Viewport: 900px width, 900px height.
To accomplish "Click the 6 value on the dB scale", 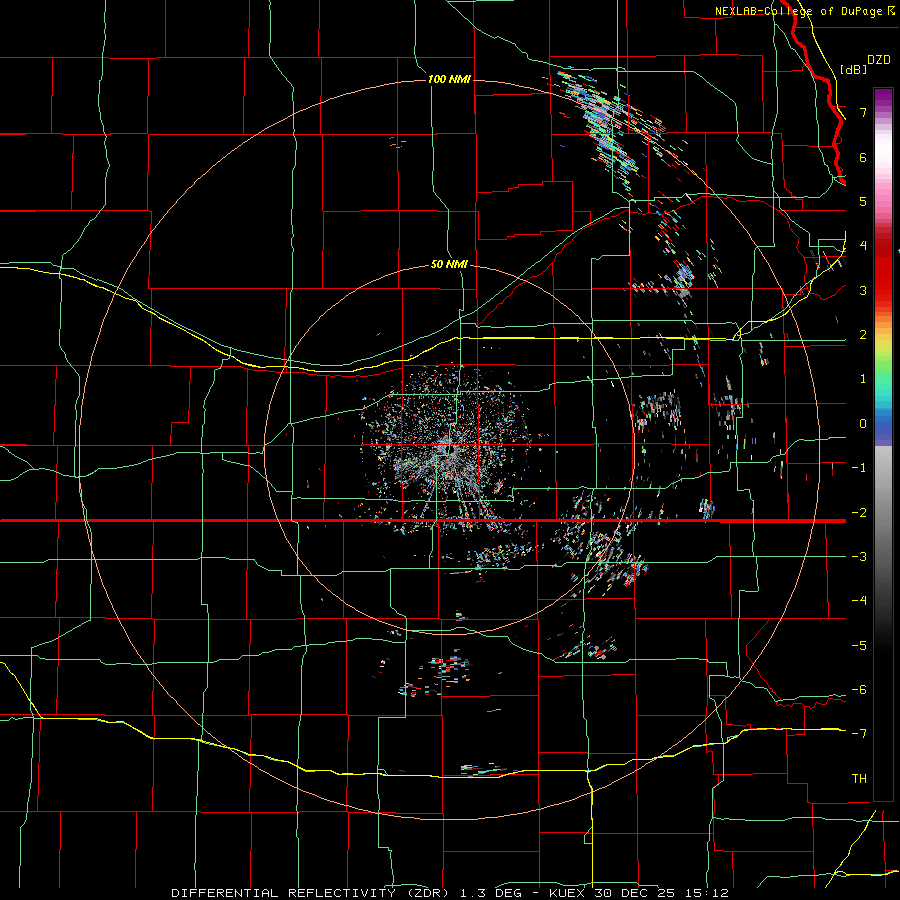I will (863, 157).
